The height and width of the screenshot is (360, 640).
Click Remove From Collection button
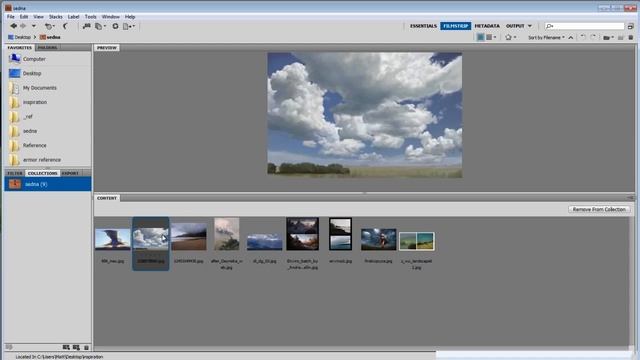click(599, 209)
